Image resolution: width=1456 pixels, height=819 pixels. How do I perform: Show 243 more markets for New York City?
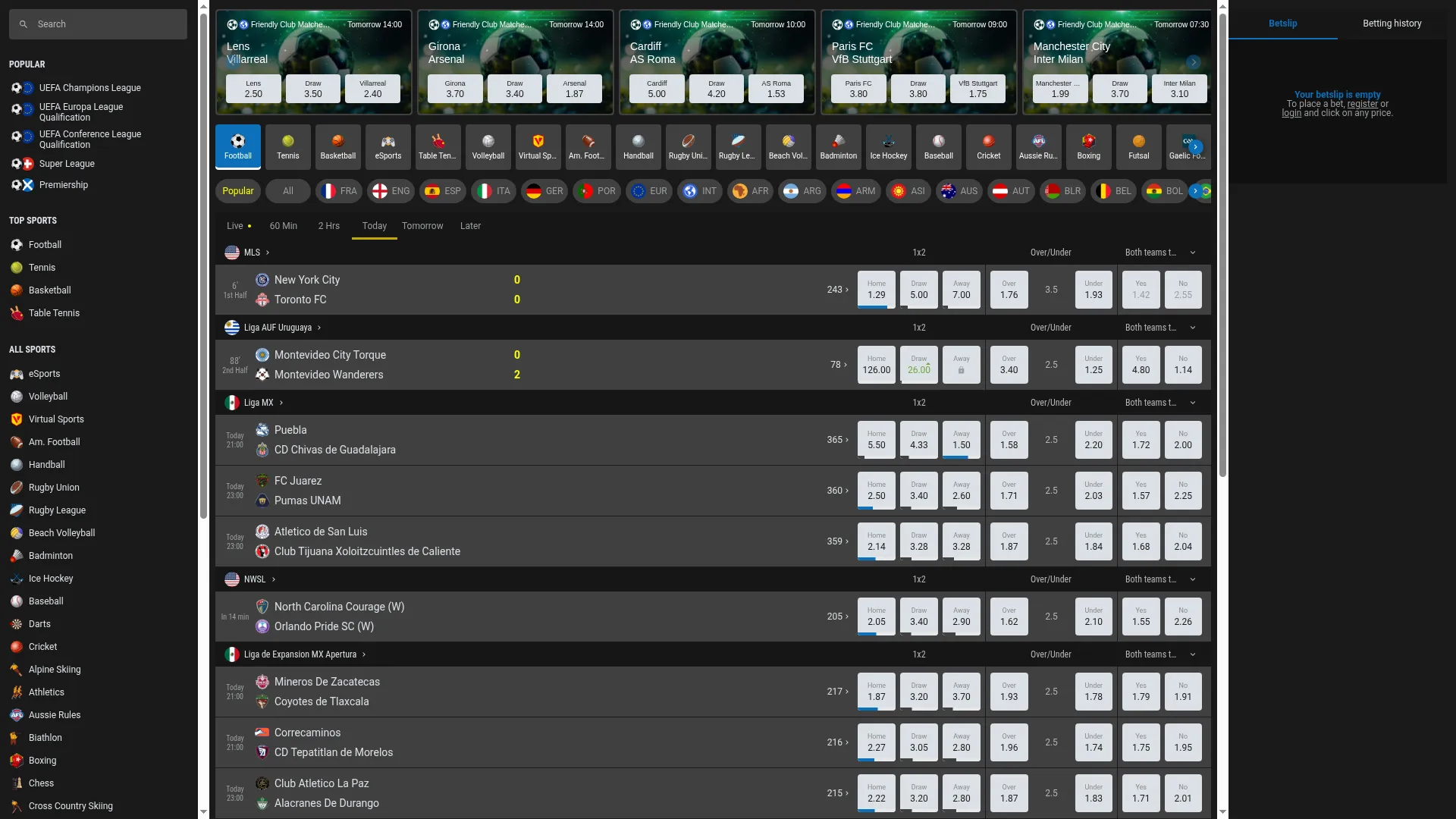[x=837, y=290]
